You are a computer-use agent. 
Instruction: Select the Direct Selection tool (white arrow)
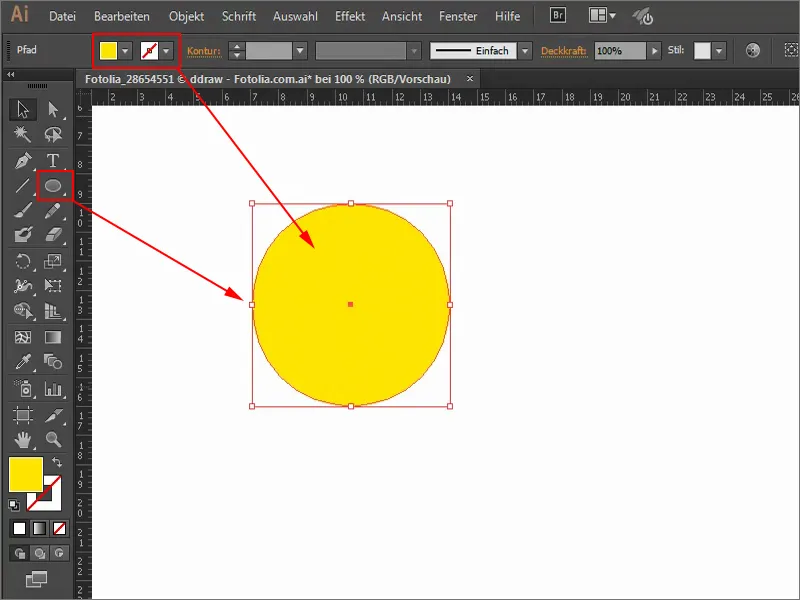coord(53,109)
